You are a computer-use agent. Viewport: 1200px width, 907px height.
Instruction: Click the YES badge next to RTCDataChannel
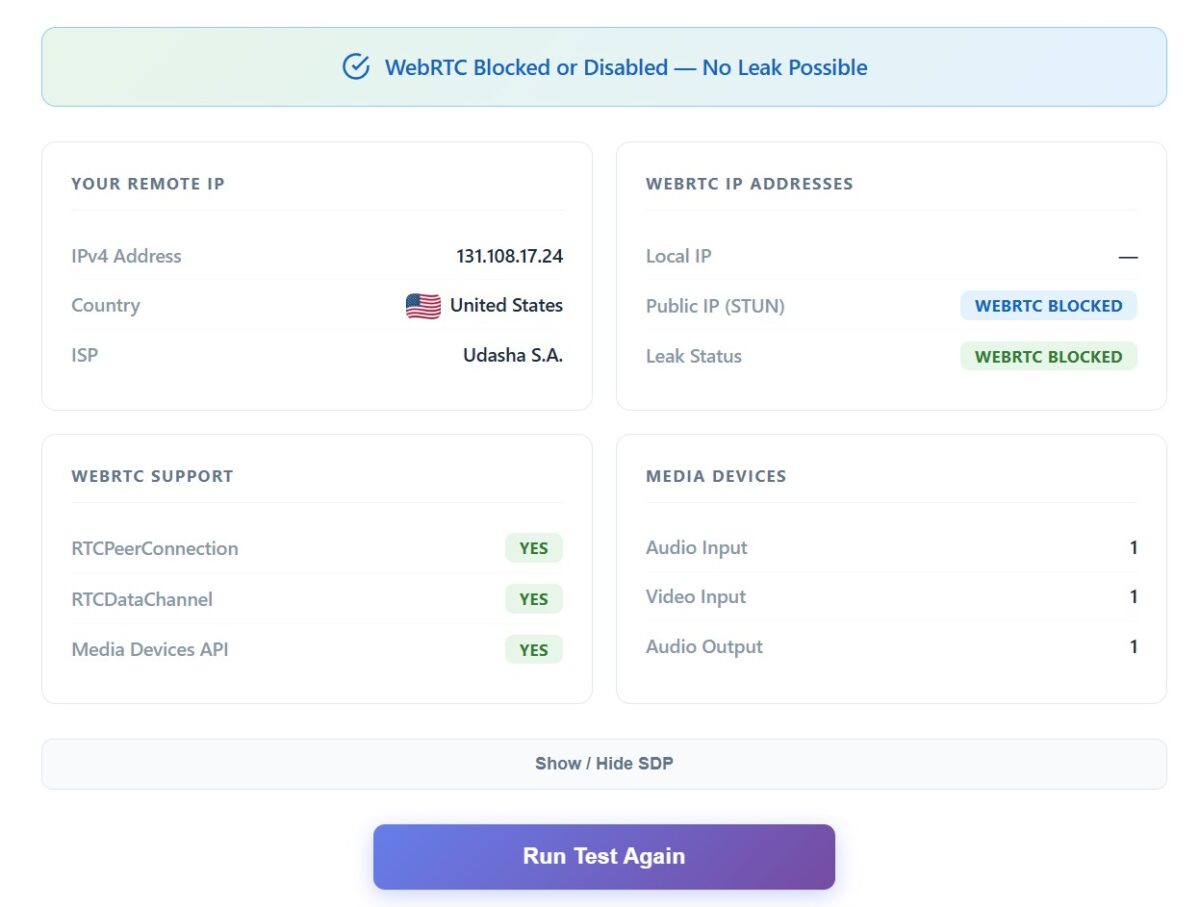point(533,599)
